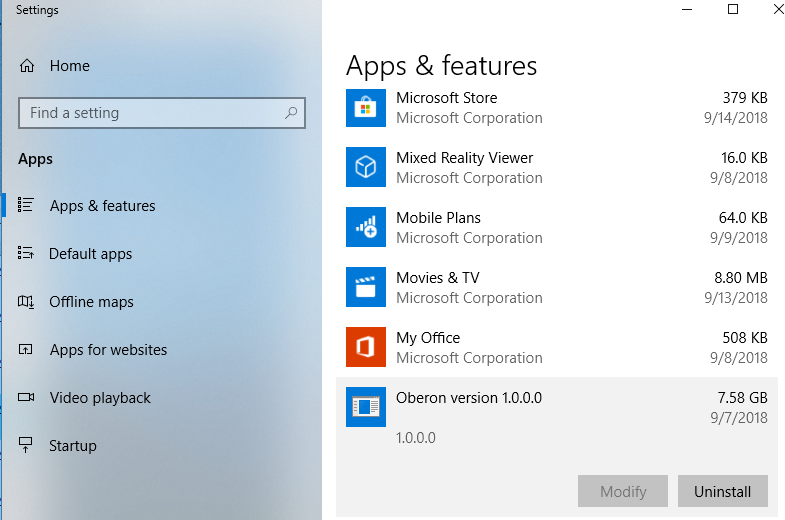Click the Offline maps icon

[x=26, y=301]
